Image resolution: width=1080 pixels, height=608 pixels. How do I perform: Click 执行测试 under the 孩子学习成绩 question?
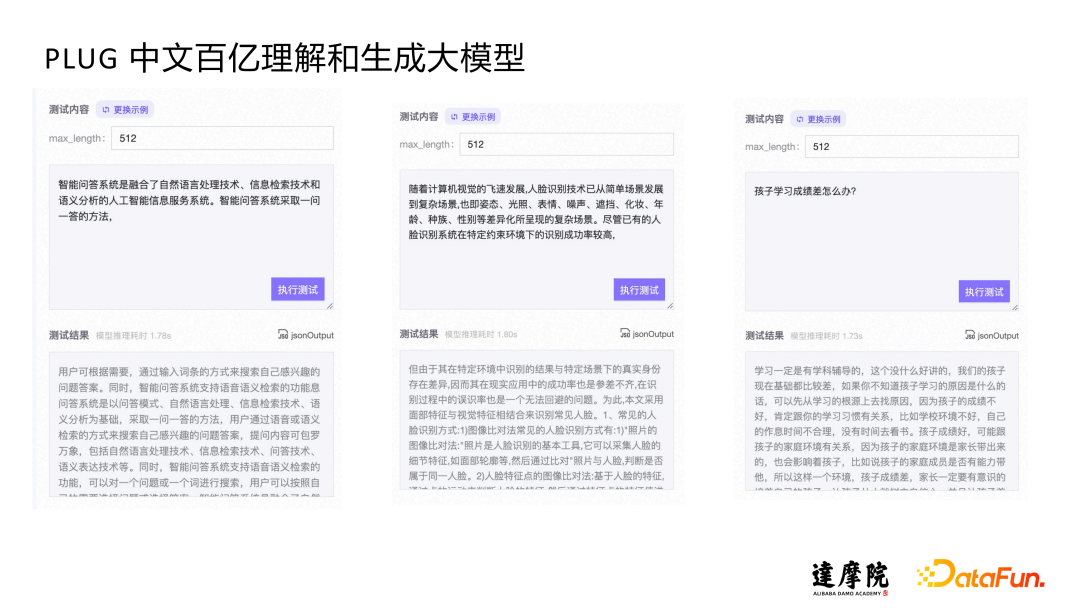pos(984,291)
